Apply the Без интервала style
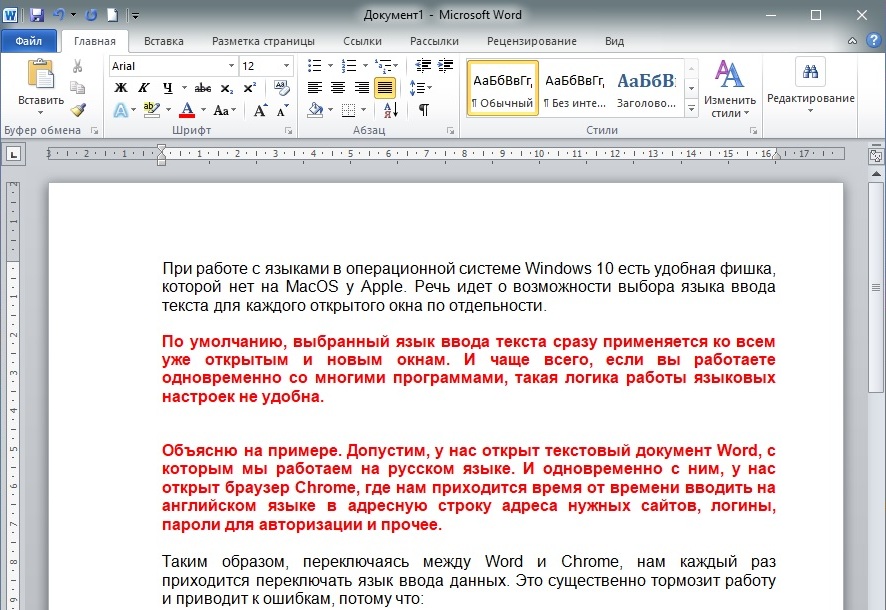The height and width of the screenshot is (610, 886). (x=575, y=89)
